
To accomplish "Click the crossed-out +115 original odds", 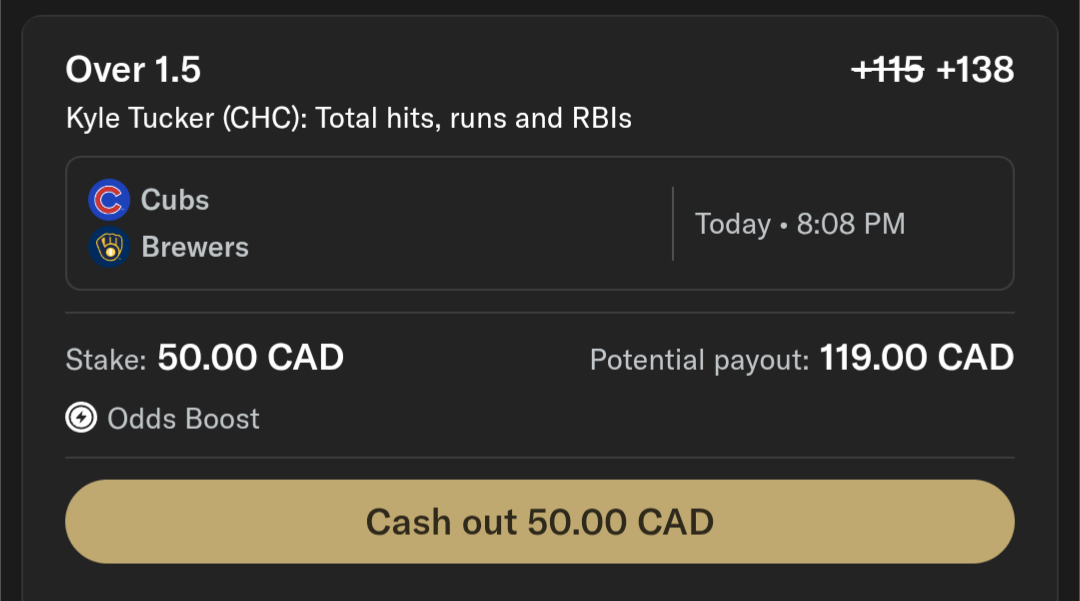I will [887, 70].
